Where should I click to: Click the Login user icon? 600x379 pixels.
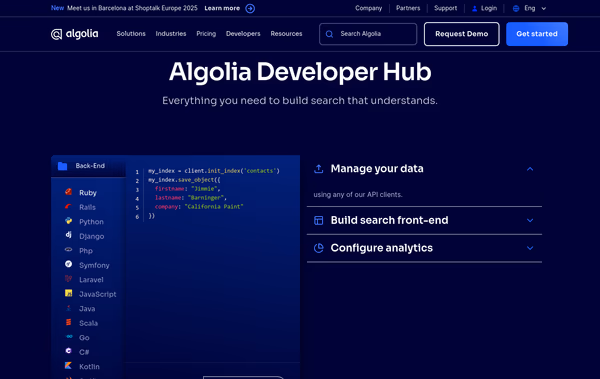(474, 8)
